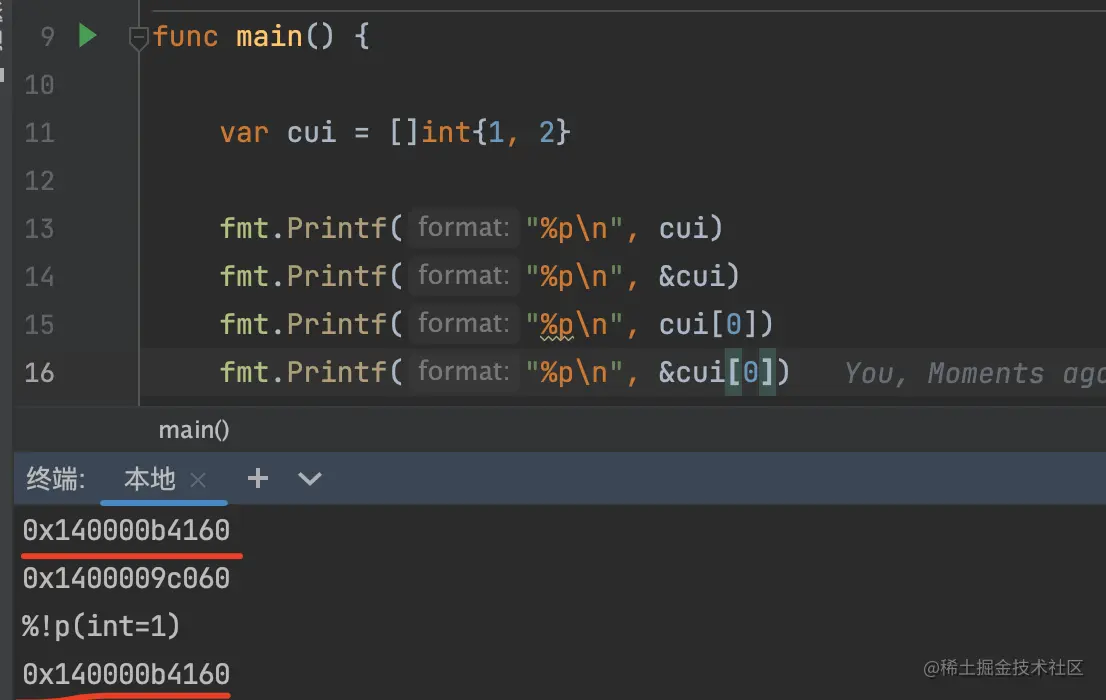1106x700 pixels.
Task: Run main with the green gutter arrow
Action: tap(87, 35)
